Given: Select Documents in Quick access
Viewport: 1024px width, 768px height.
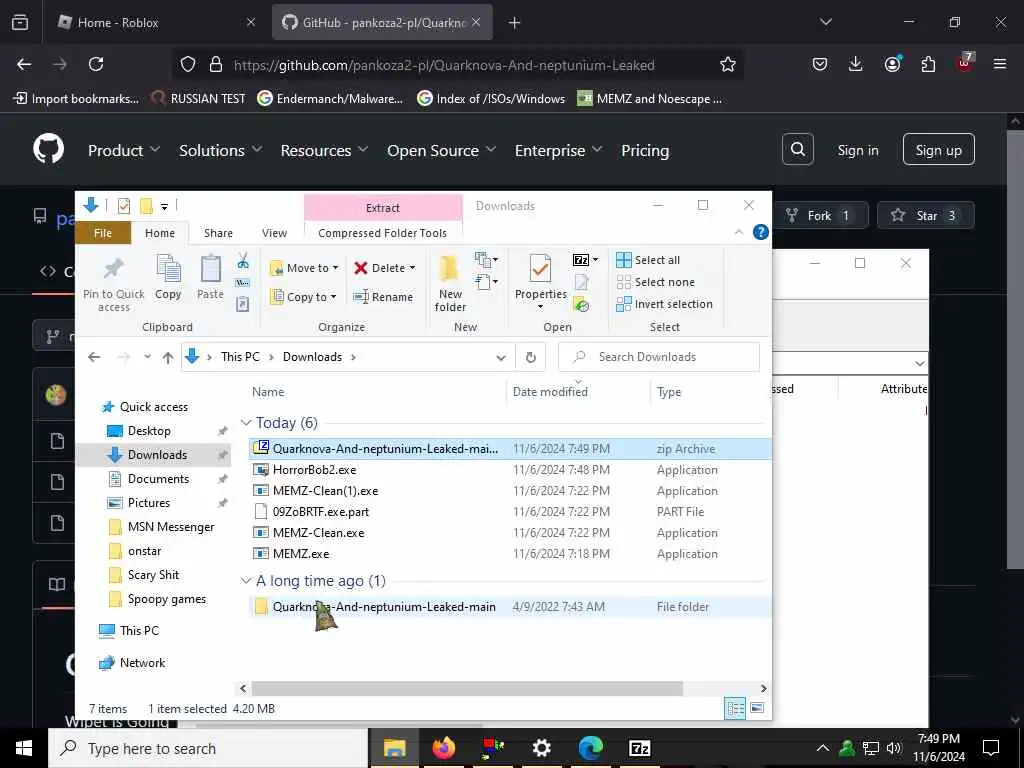Looking at the screenshot, I should [x=158, y=479].
